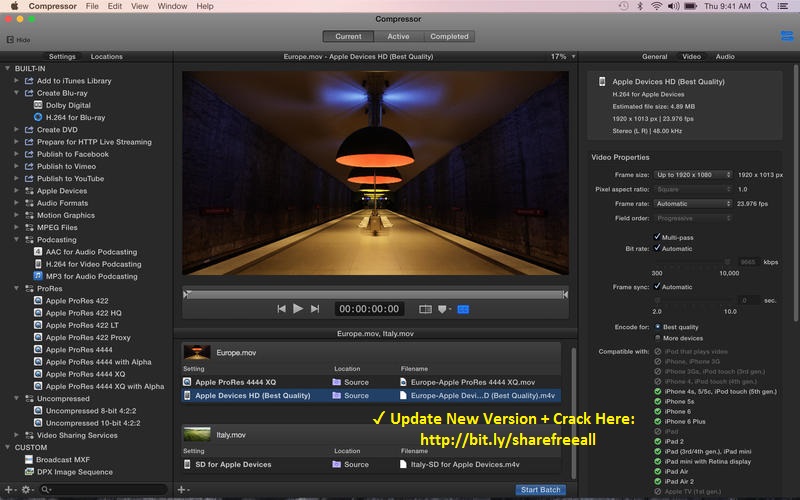Show the Active batch view

[398, 36]
